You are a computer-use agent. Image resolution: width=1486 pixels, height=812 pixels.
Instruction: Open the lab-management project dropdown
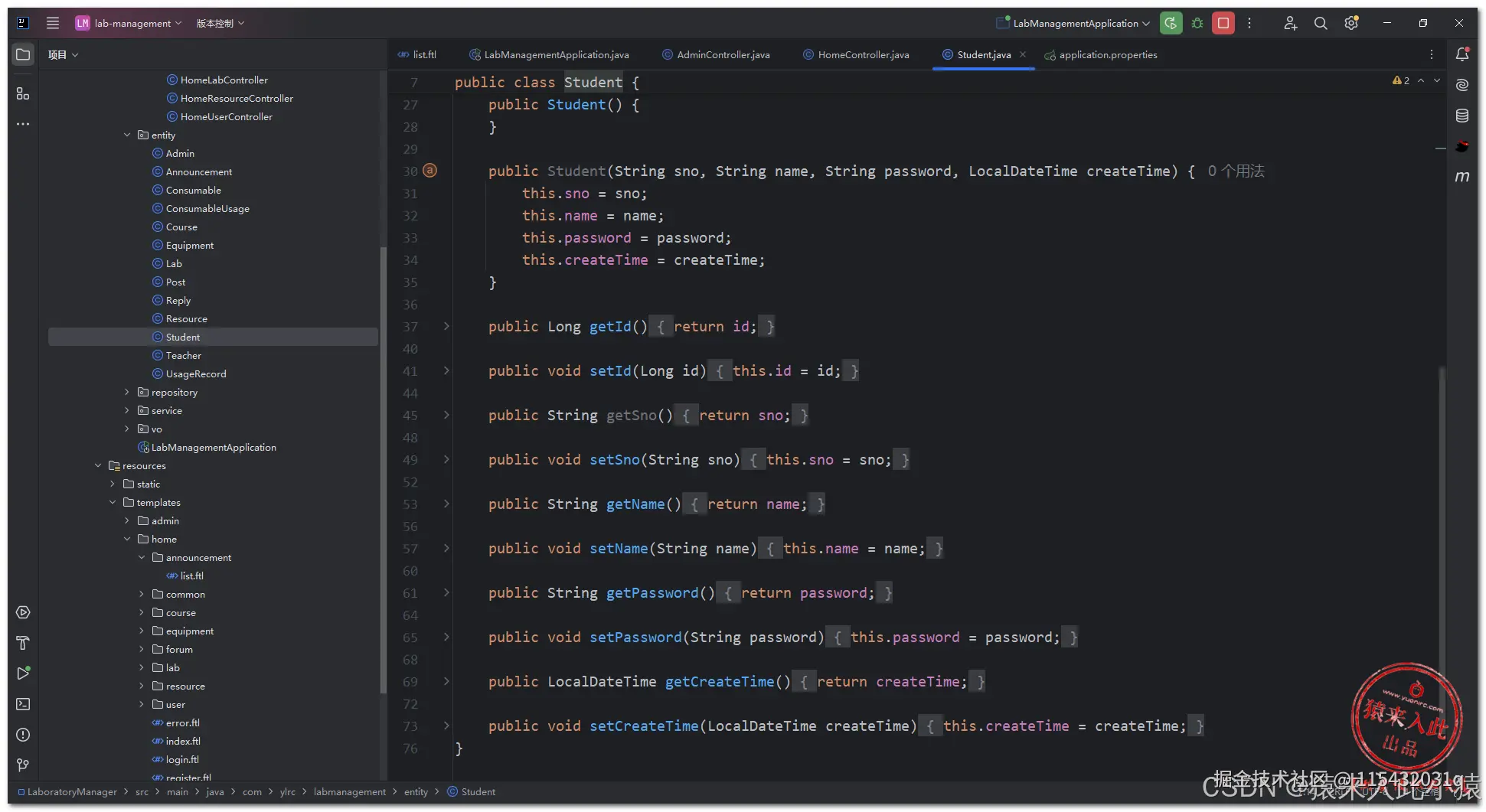coord(129,23)
